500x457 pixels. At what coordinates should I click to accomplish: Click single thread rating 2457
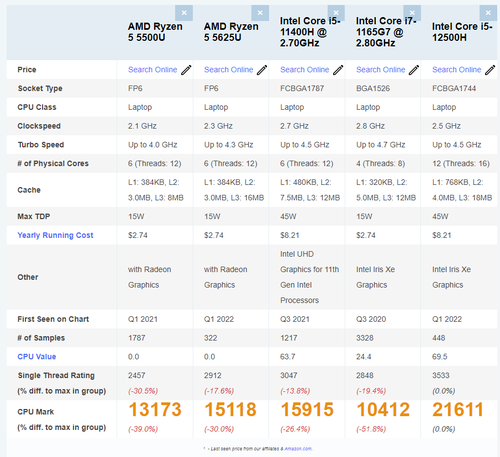137,376
